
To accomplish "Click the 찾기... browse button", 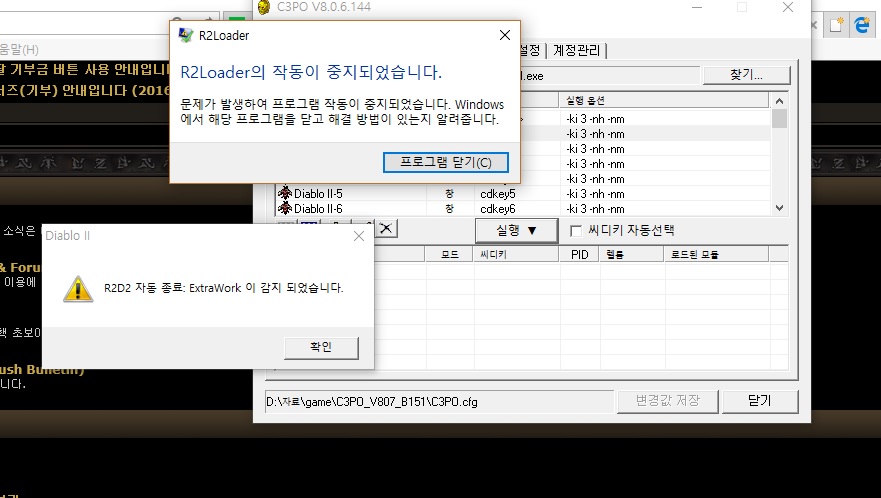I will tap(746, 75).
